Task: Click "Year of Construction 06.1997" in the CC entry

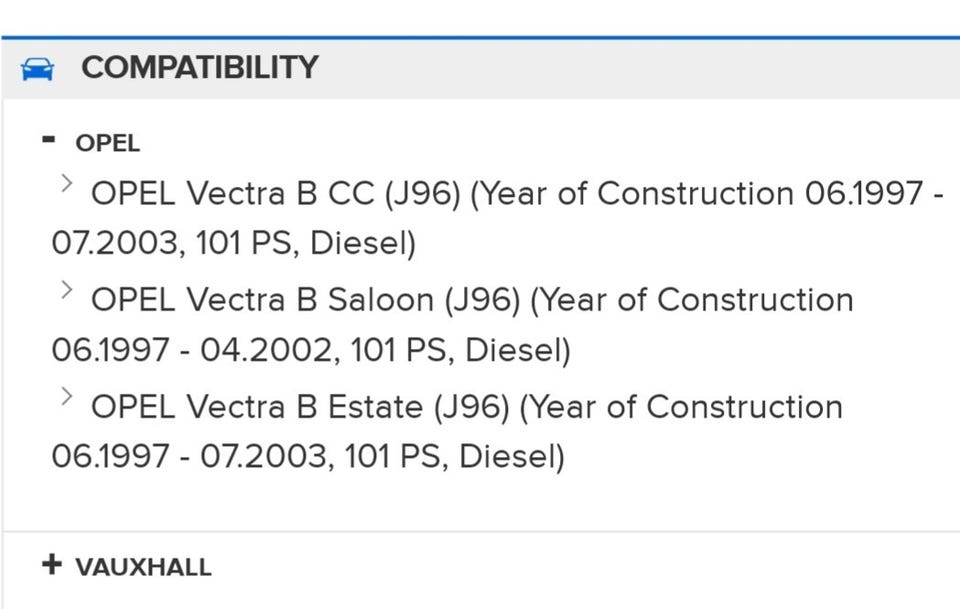Action: pyautogui.click(x=702, y=193)
